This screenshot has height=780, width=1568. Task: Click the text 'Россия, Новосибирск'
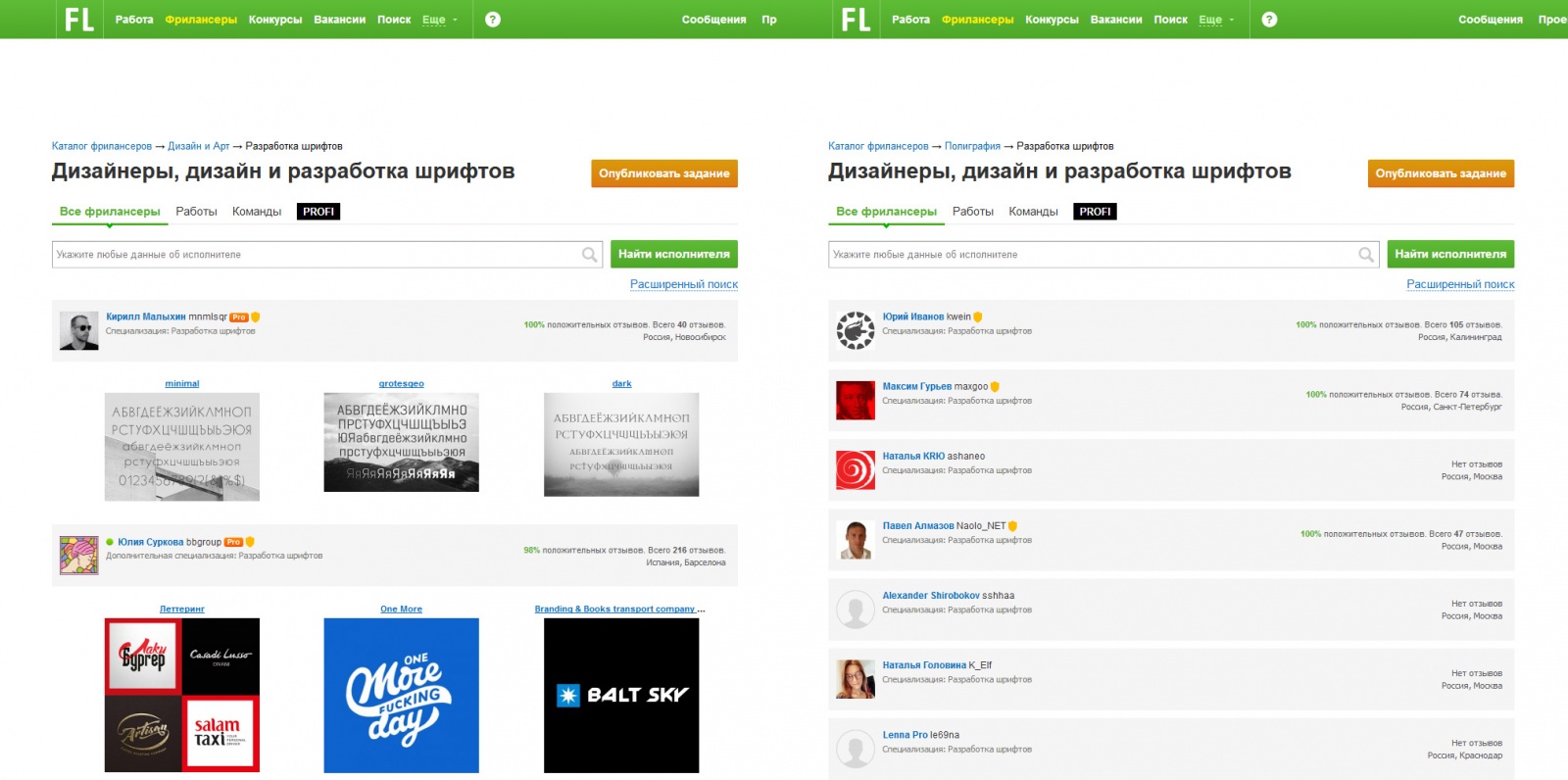pyautogui.click(x=684, y=337)
